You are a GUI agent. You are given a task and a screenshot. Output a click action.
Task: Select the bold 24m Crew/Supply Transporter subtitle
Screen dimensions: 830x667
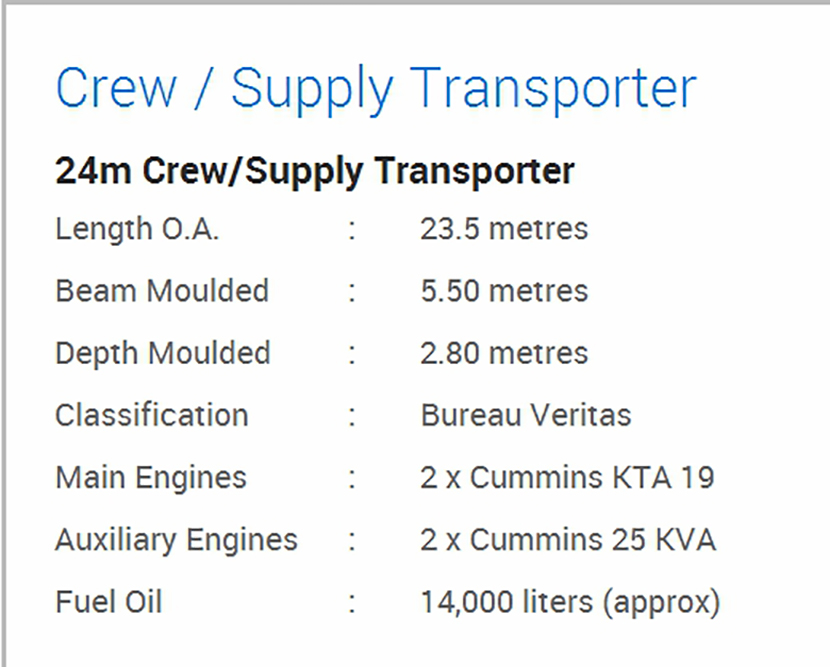[x=315, y=171]
